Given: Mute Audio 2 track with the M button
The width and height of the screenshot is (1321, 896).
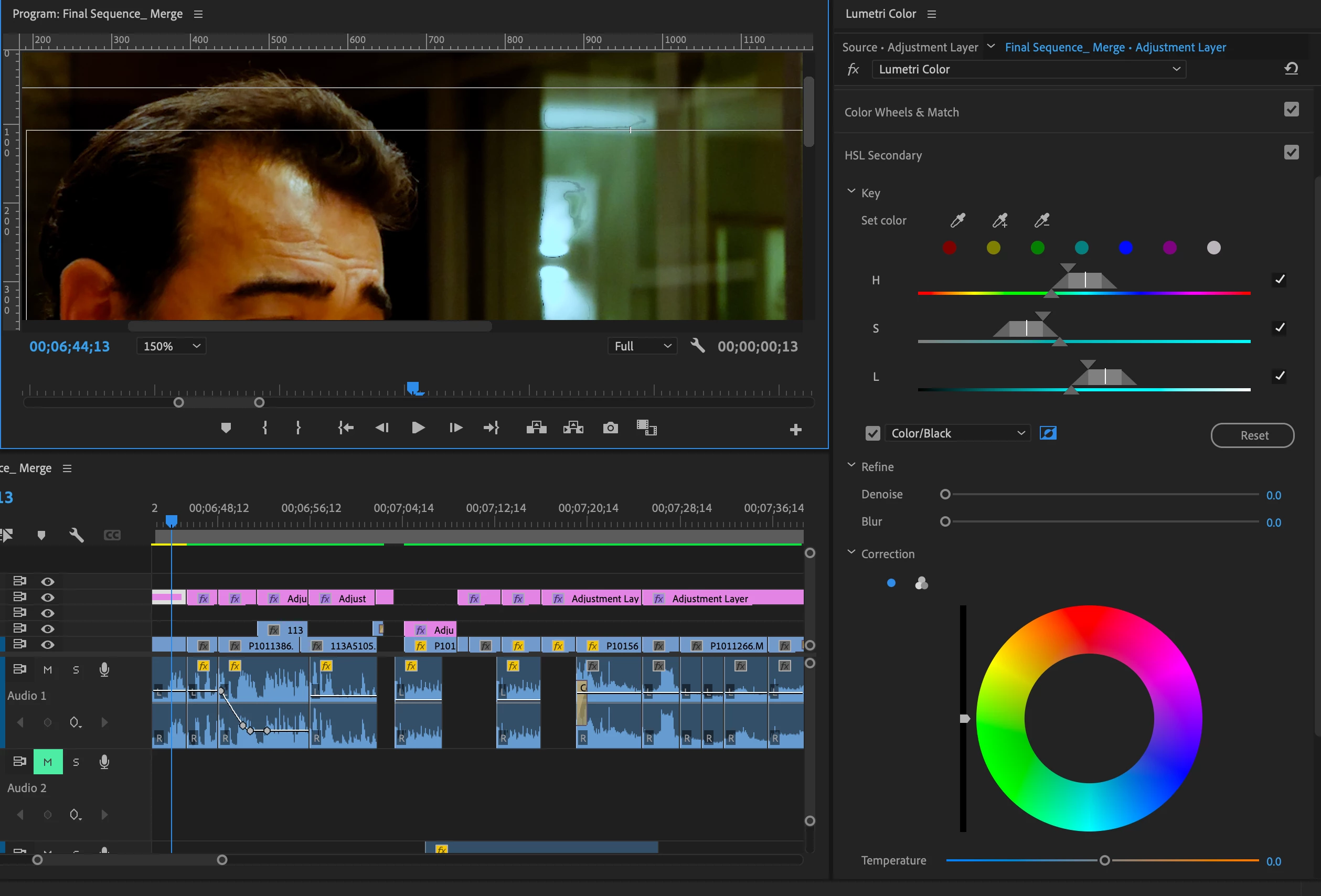Looking at the screenshot, I should click(48, 762).
